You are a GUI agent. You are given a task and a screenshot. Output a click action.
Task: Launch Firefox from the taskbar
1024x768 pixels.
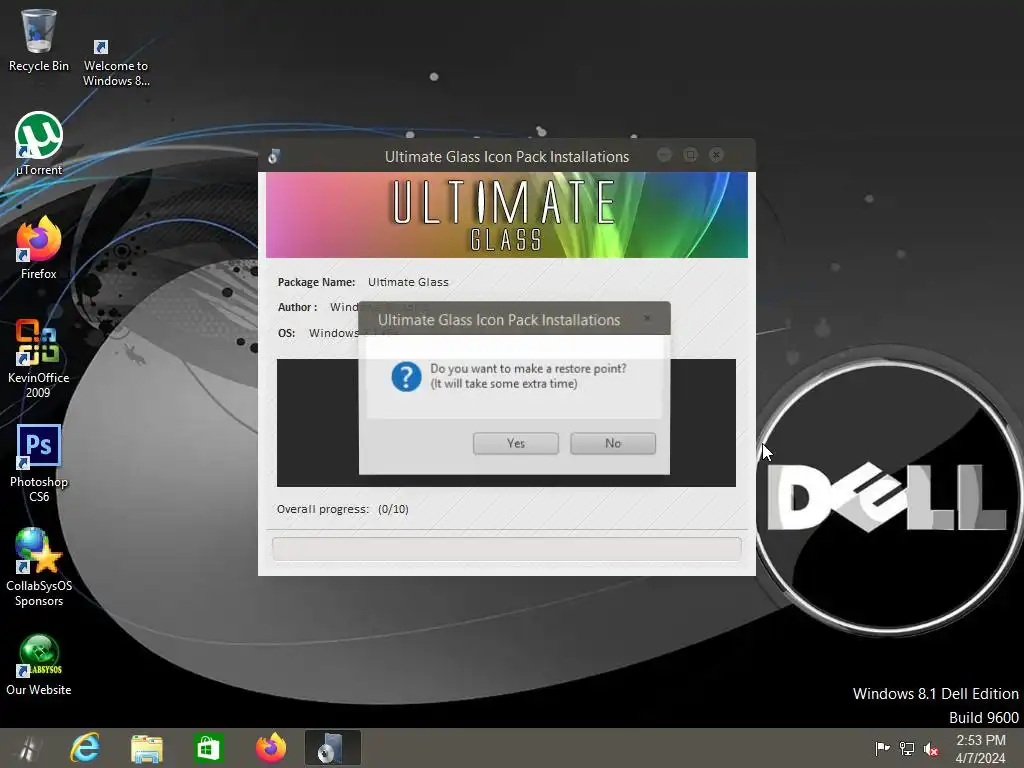click(x=270, y=748)
